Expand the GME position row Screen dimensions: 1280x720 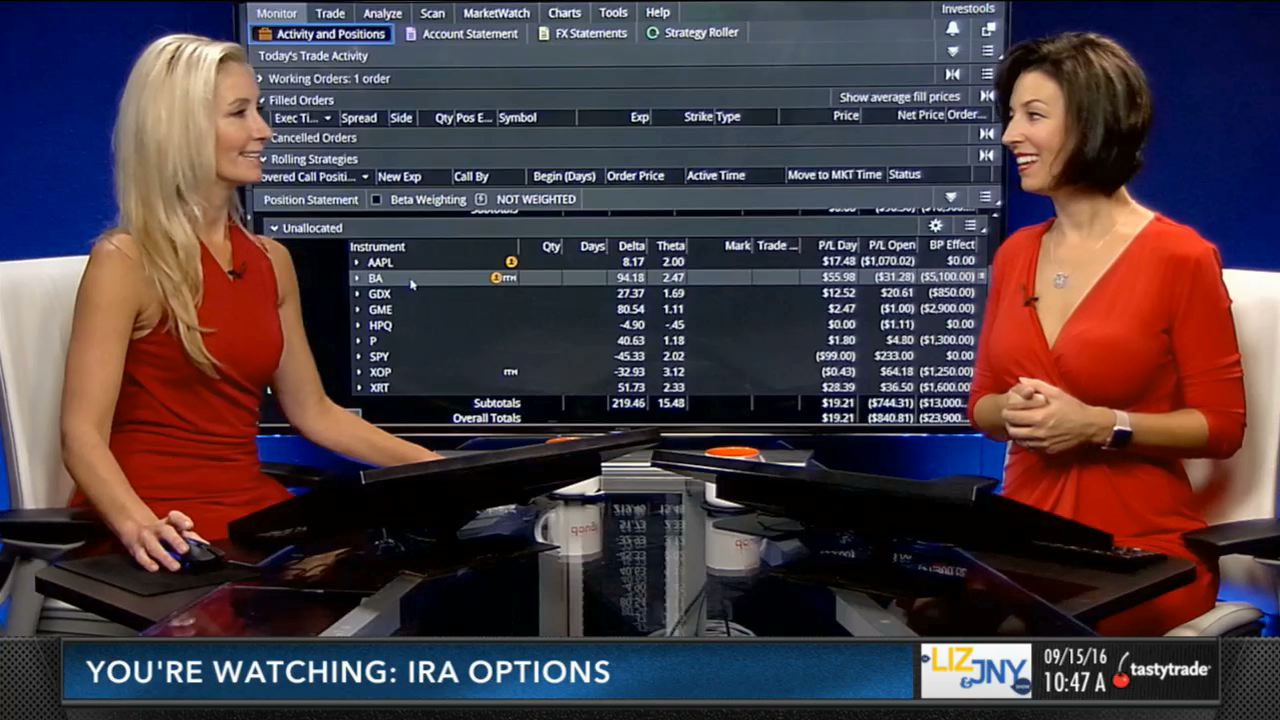pos(357,310)
